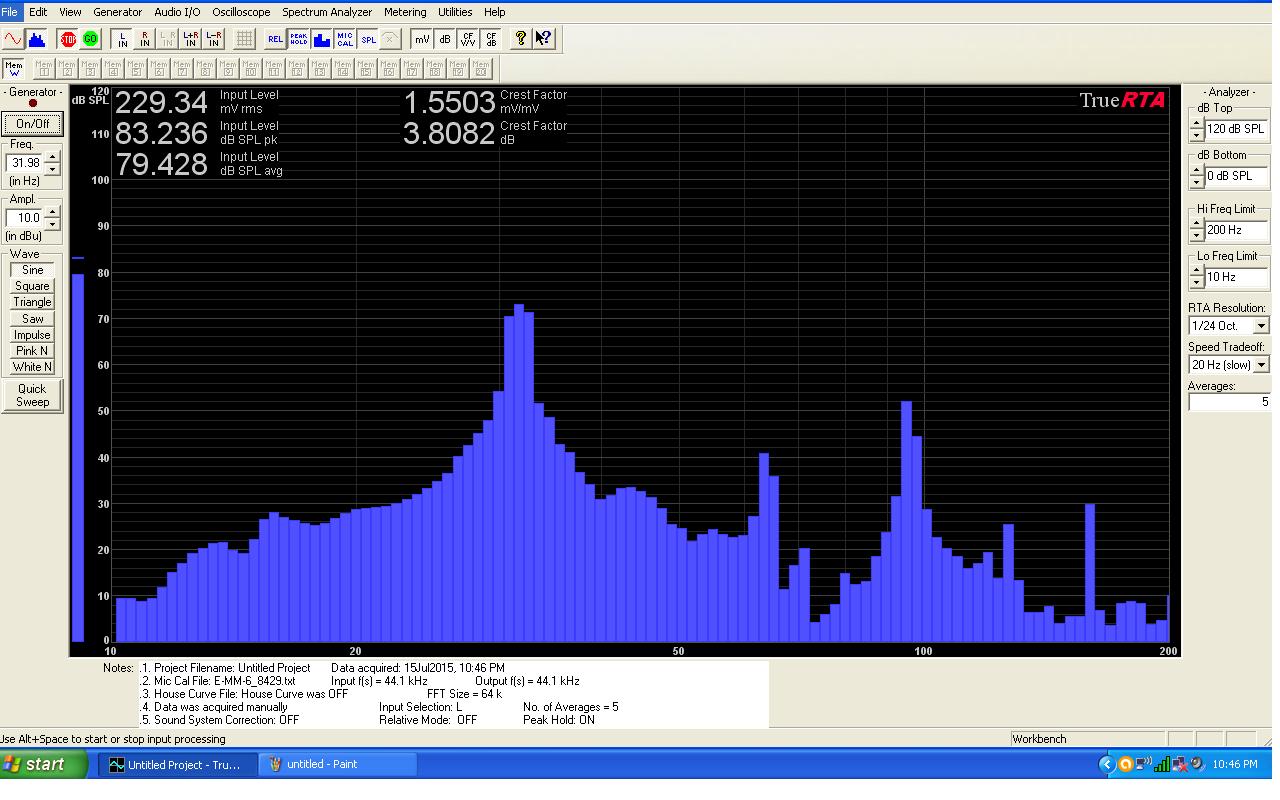
Task: Lower dB Bottom with the down arrow
Action: pyautogui.click(x=1197, y=181)
